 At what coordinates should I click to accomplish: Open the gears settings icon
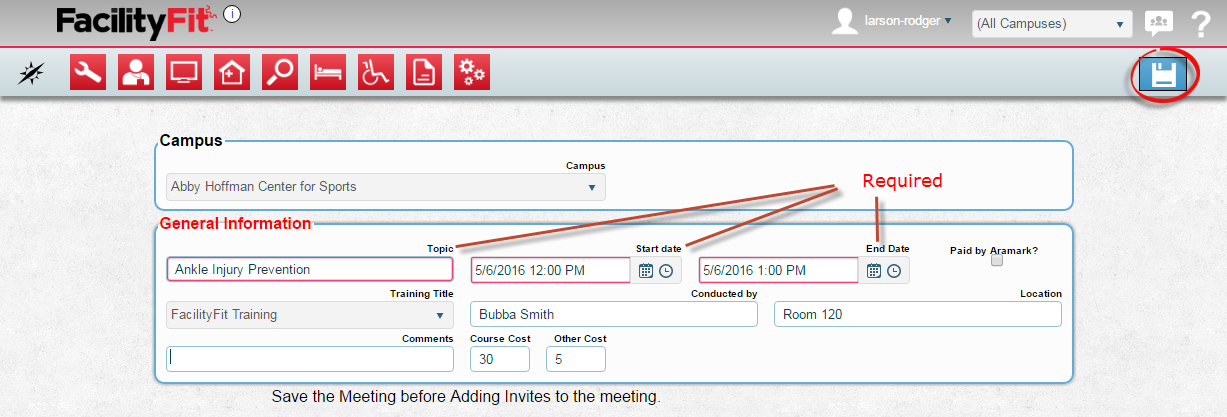(x=472, y=73)
